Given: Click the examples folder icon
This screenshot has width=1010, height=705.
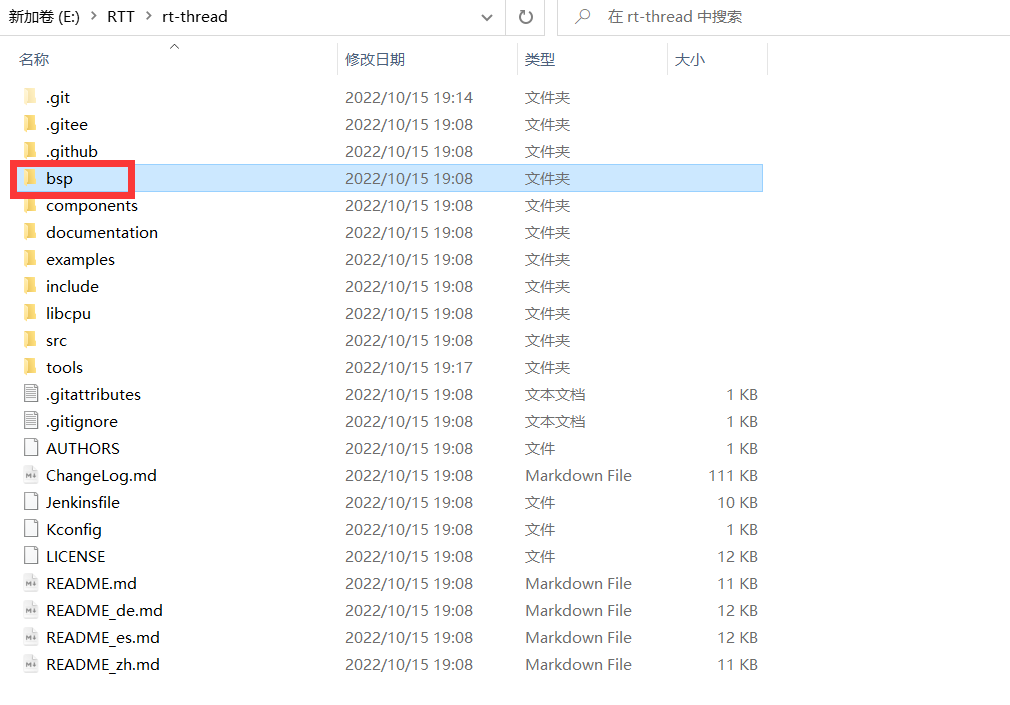Looking at the screenshot, I should tap(30, 259).
